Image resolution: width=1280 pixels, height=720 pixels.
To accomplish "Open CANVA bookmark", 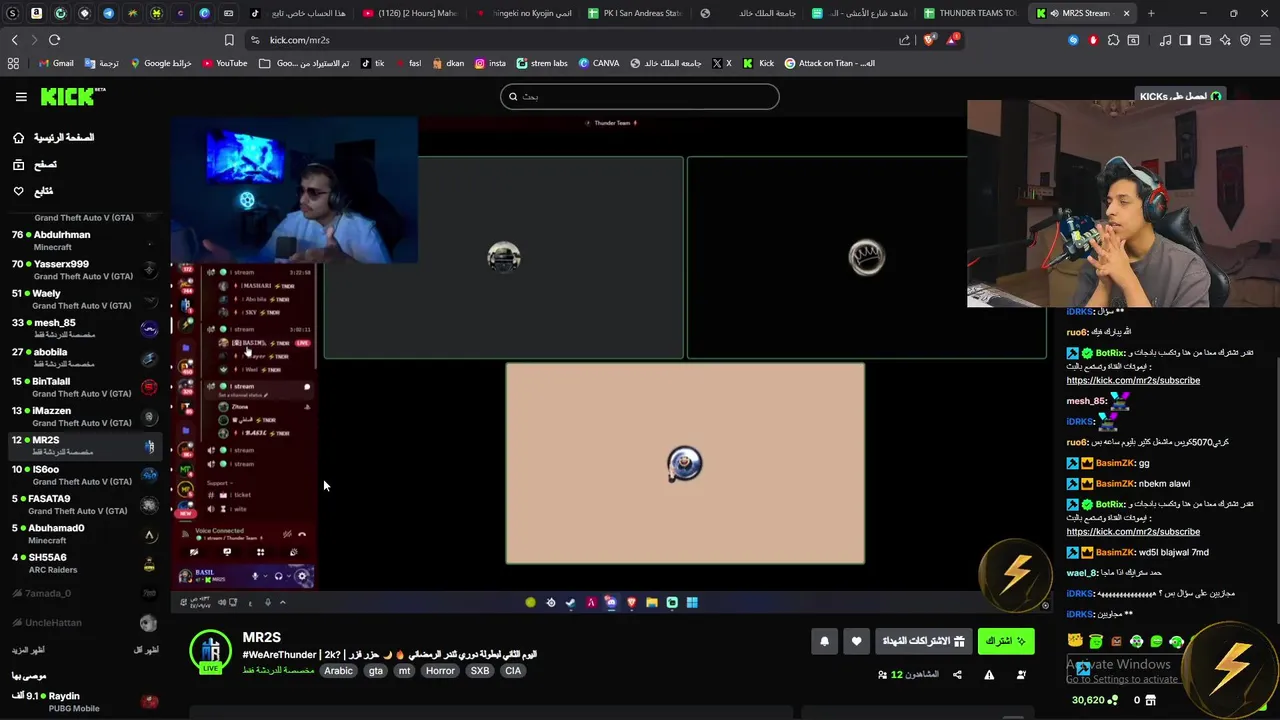I will point(599,63).
